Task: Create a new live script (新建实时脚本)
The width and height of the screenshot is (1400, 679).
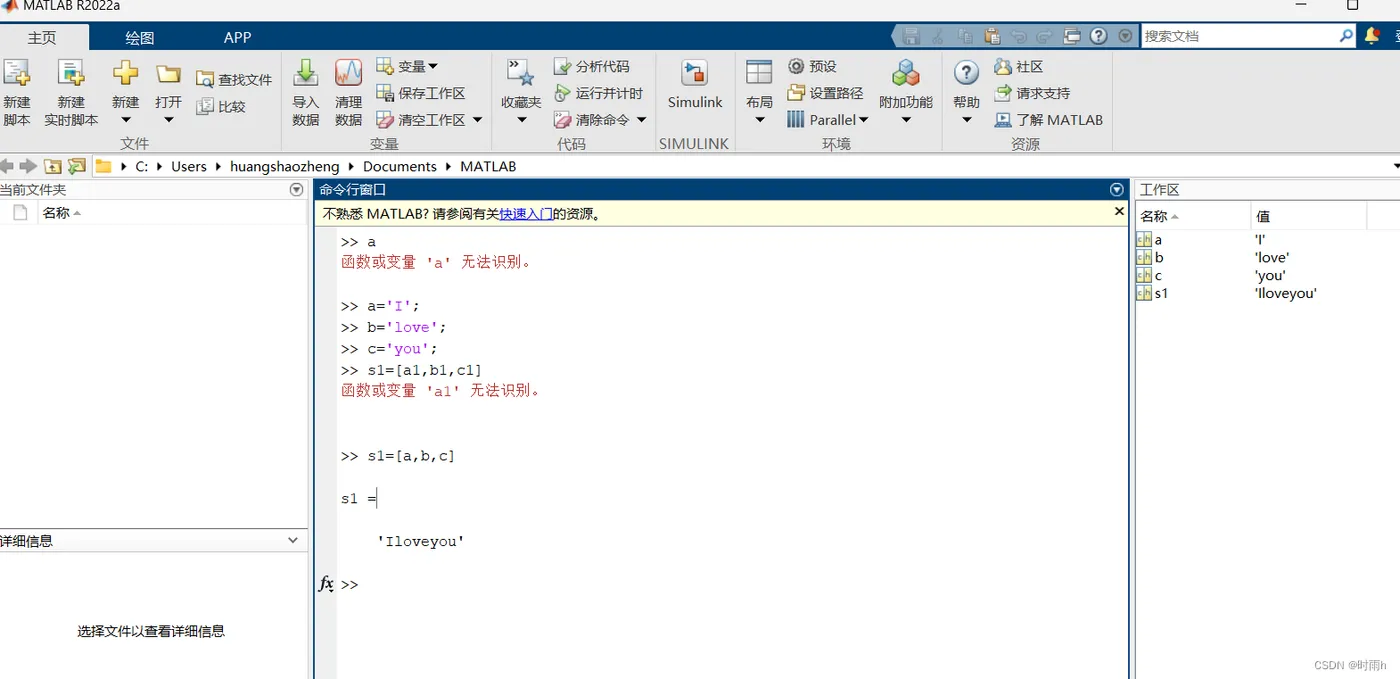Action: (70, 92)
